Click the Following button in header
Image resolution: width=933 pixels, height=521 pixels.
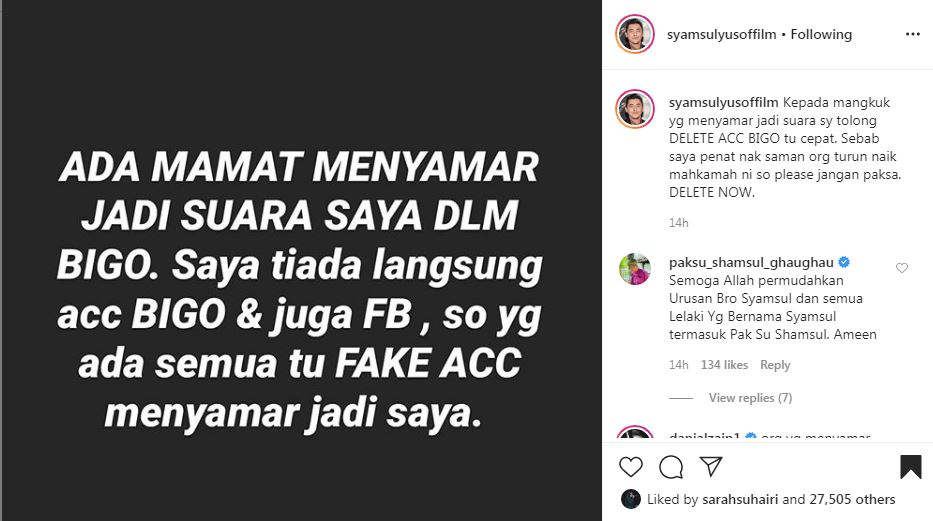pyautogui.click(x=821, y=34)
